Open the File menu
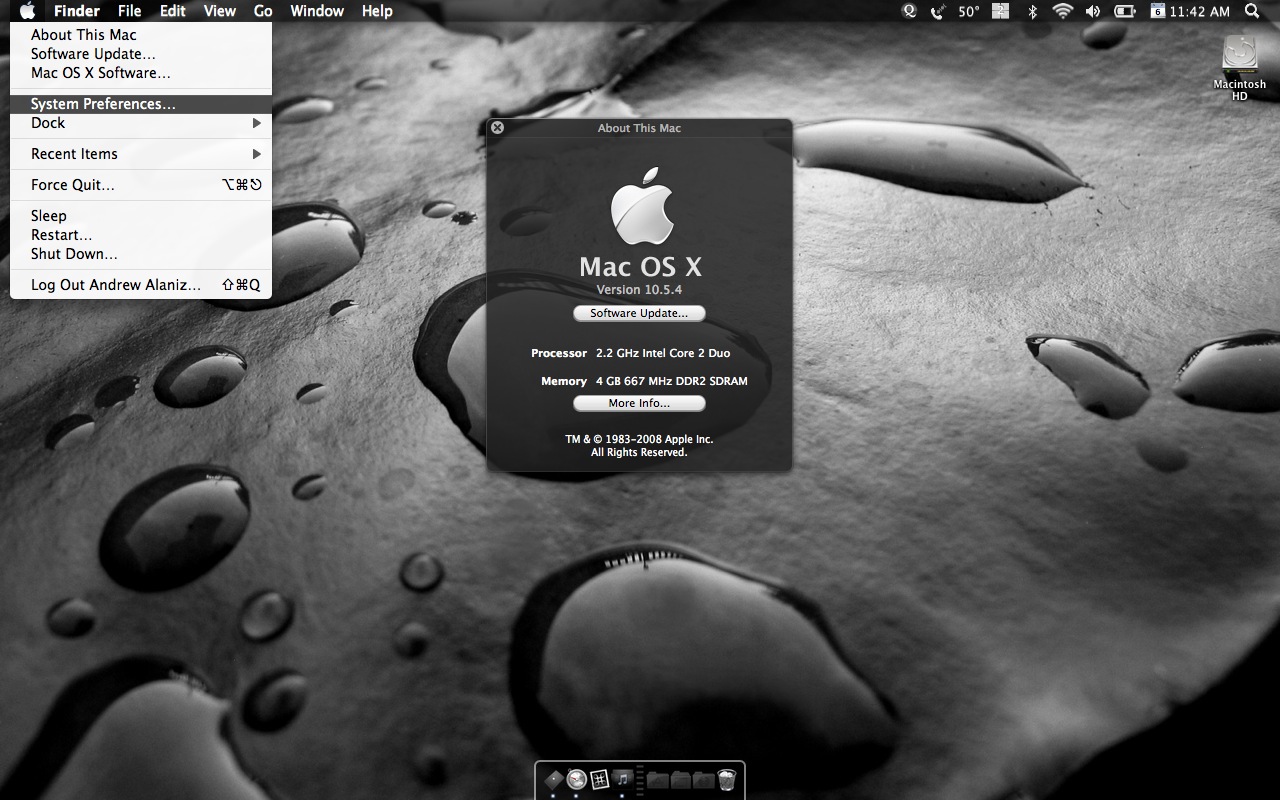This screenshot has height=800, width=1280. click(x=129, y=11)
